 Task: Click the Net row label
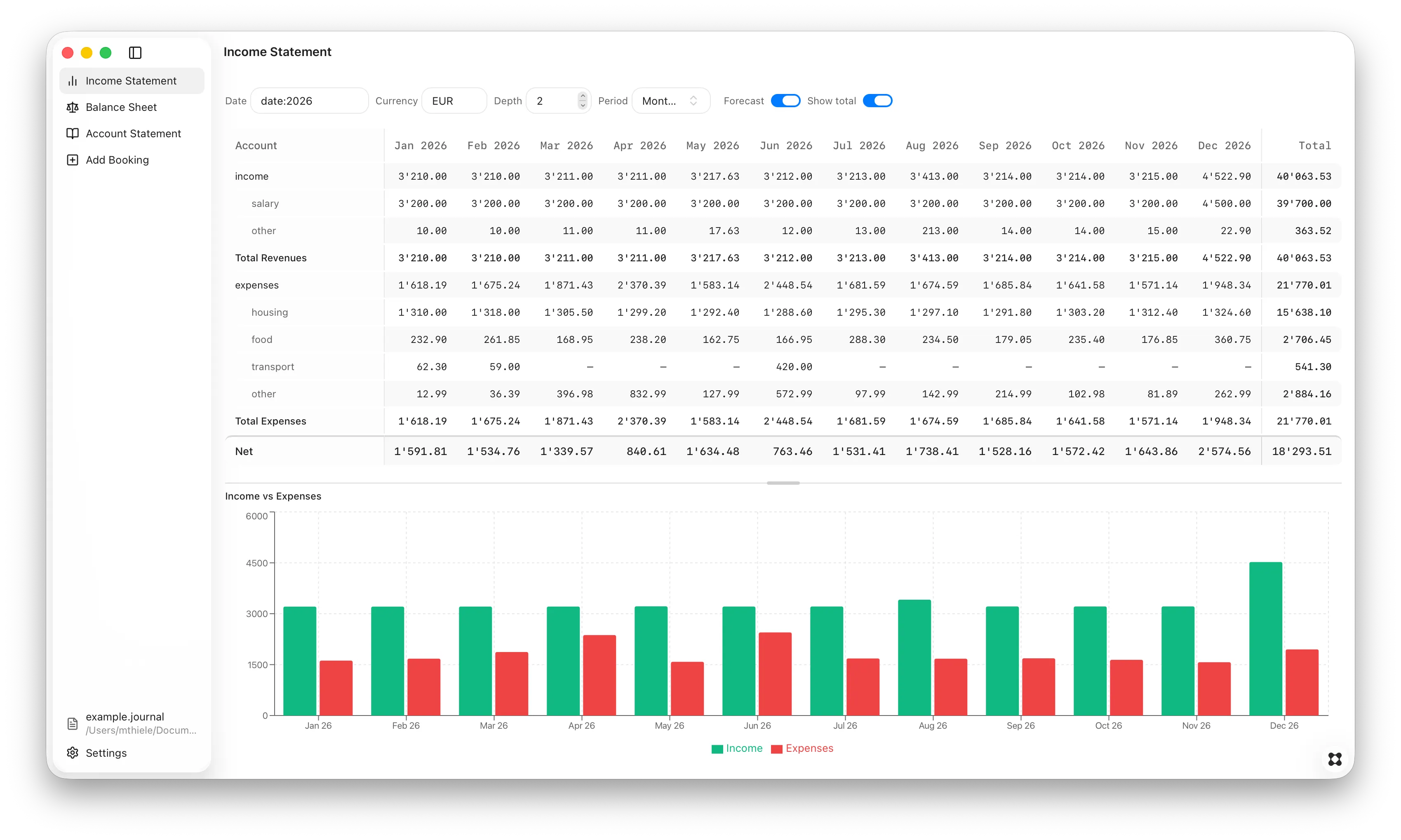point(243,451)
